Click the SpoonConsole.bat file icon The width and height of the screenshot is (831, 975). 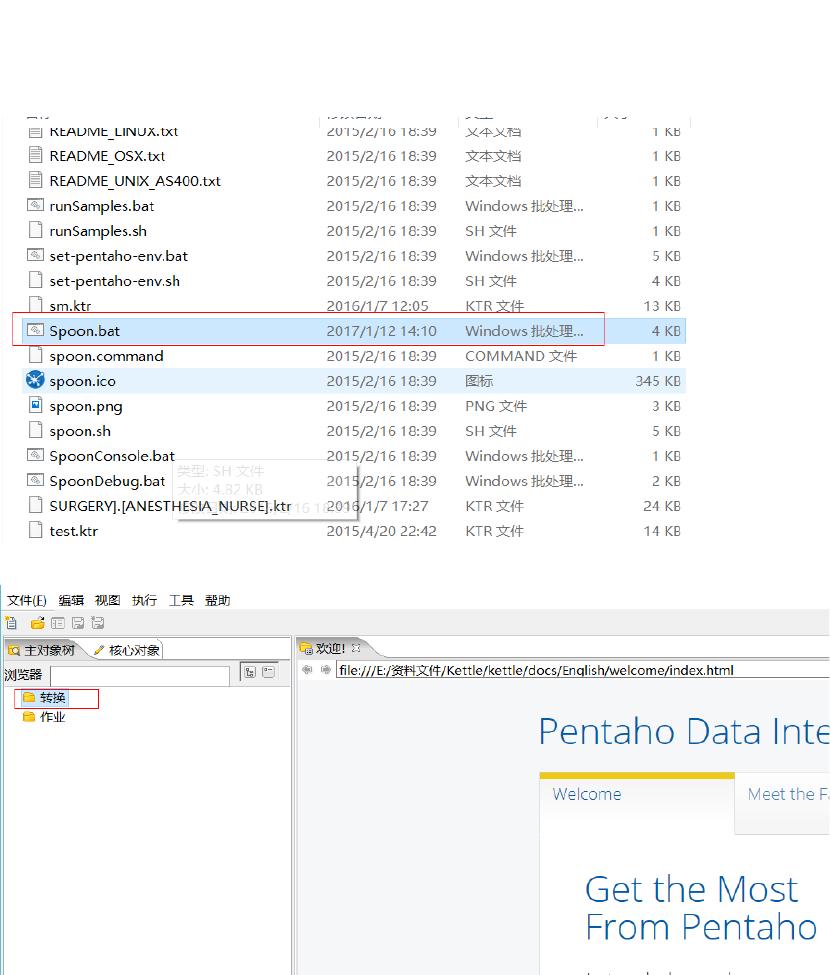pos(35,455)
